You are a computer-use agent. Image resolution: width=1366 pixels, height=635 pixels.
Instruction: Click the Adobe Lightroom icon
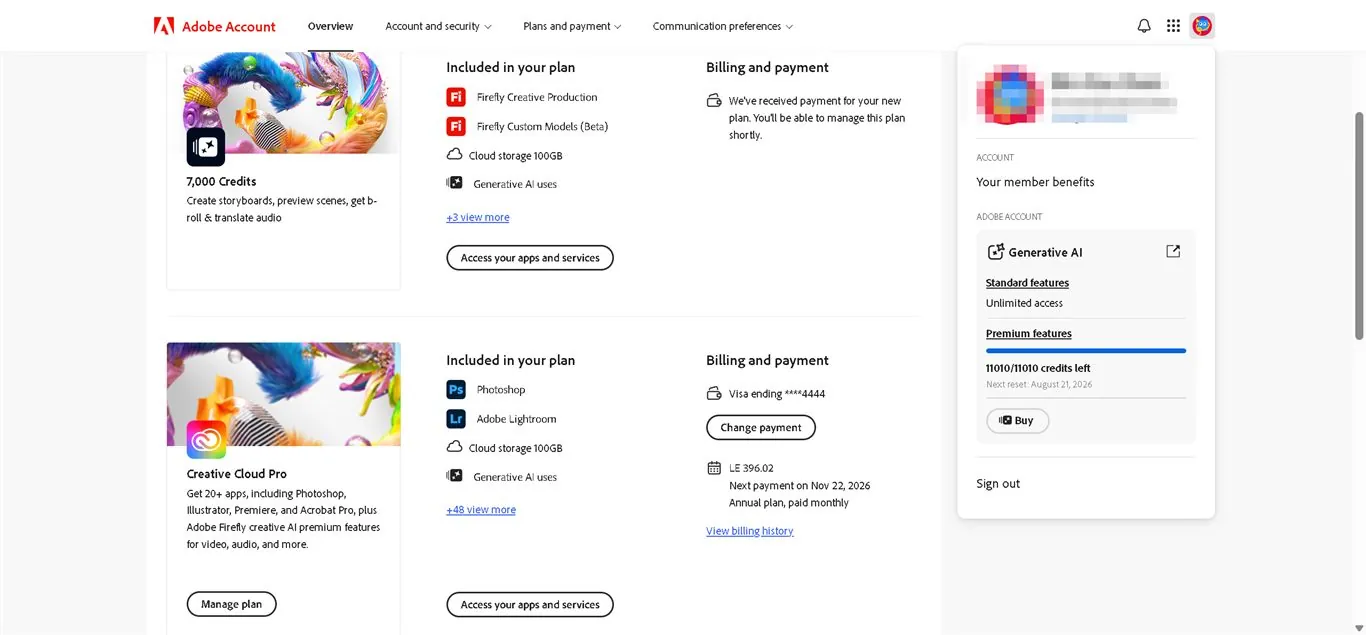coord(456,419)
